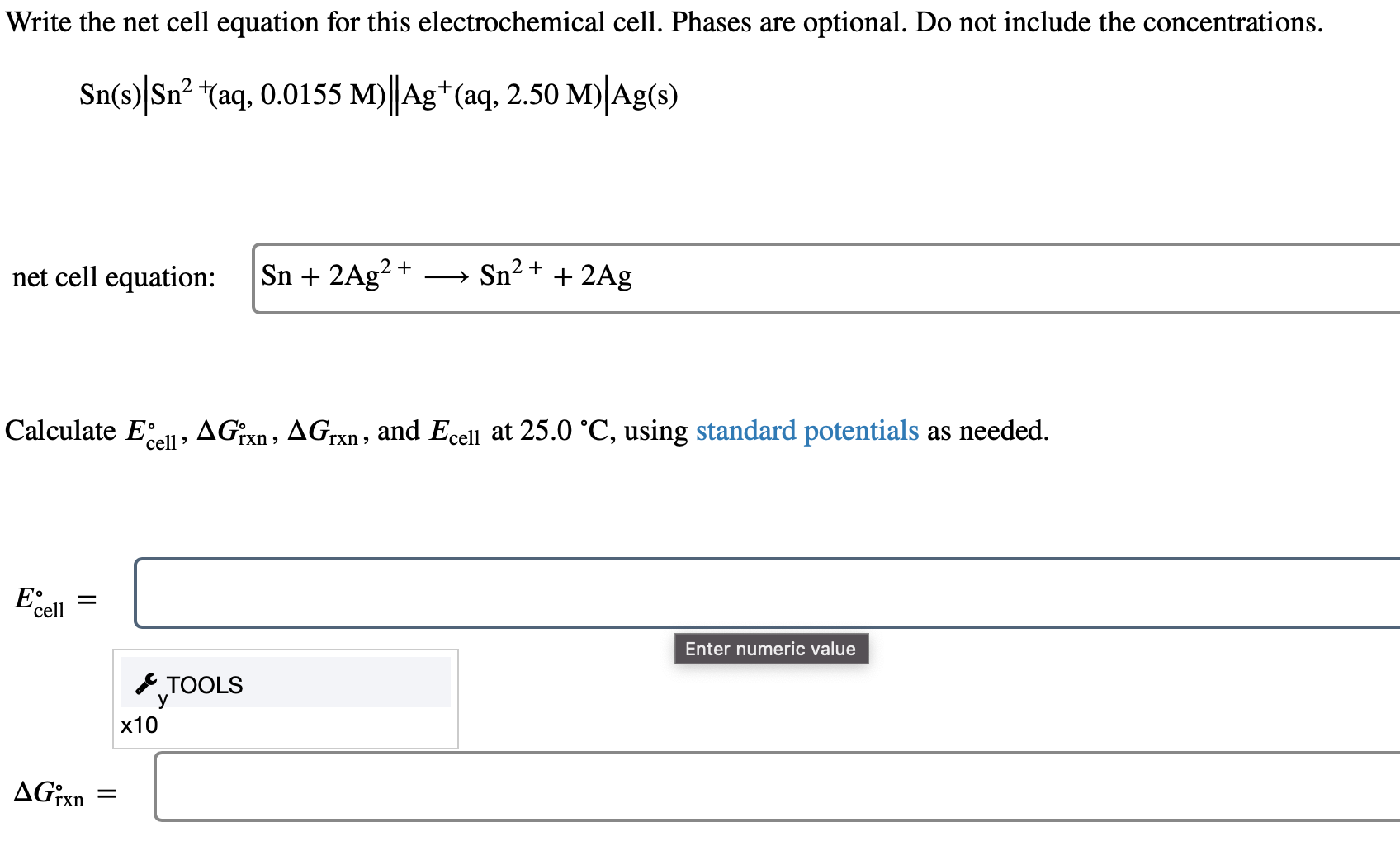Click the net cell equation label

(x=114, y=277)
